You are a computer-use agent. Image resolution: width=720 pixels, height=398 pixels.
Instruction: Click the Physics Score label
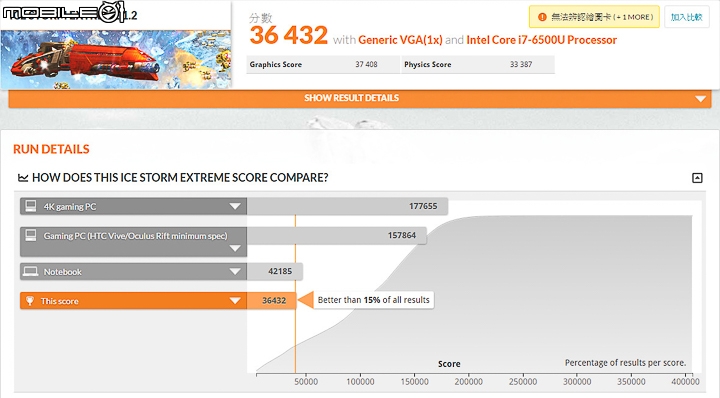[x=428, y=65]
